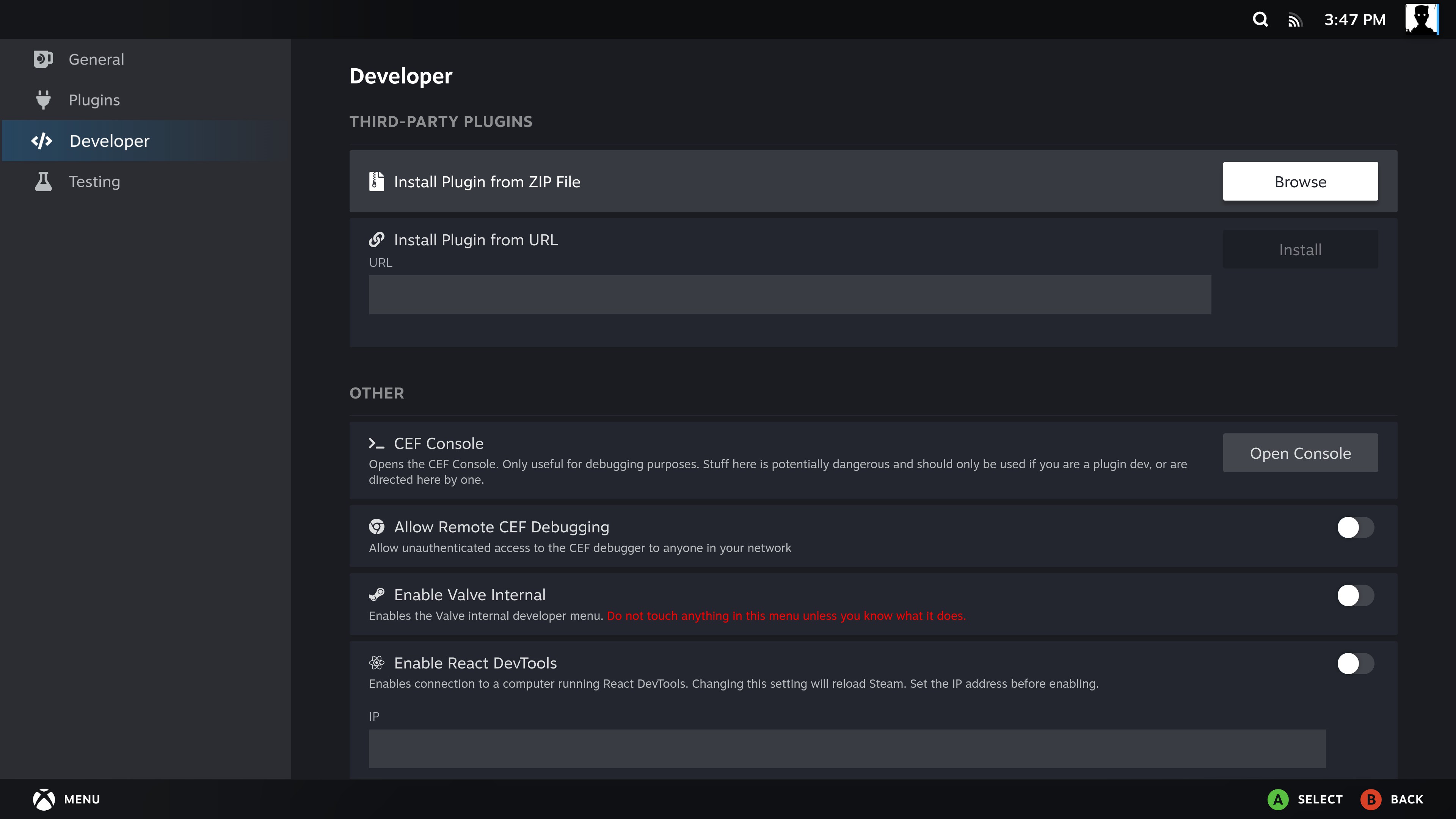
Task: Click the 3:47 PM clock
Action: tap(1354, 20)
